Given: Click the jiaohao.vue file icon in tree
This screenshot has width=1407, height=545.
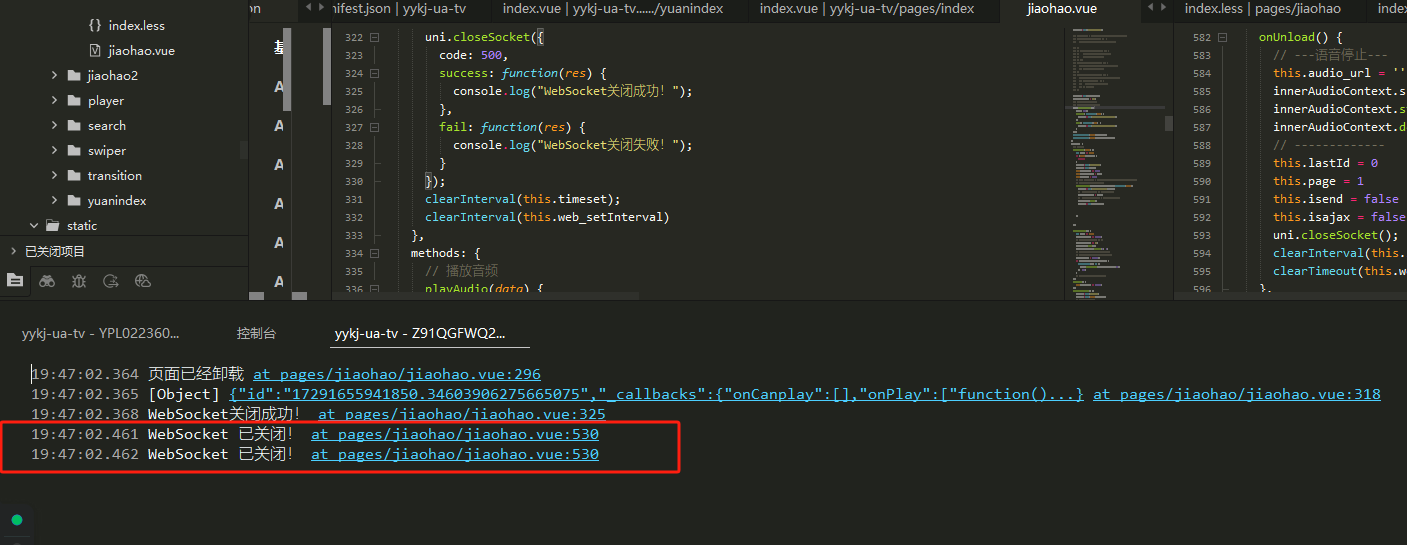Looking at the screenshot, I should [x=95, y=50].
